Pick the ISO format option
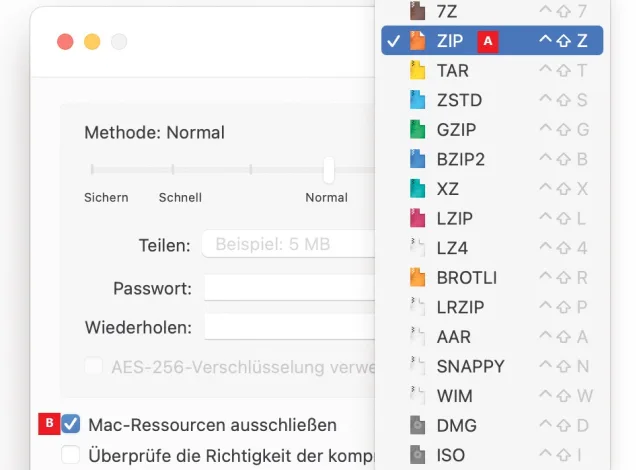Screen dimensions: 640x470 (x=451, y=455)
